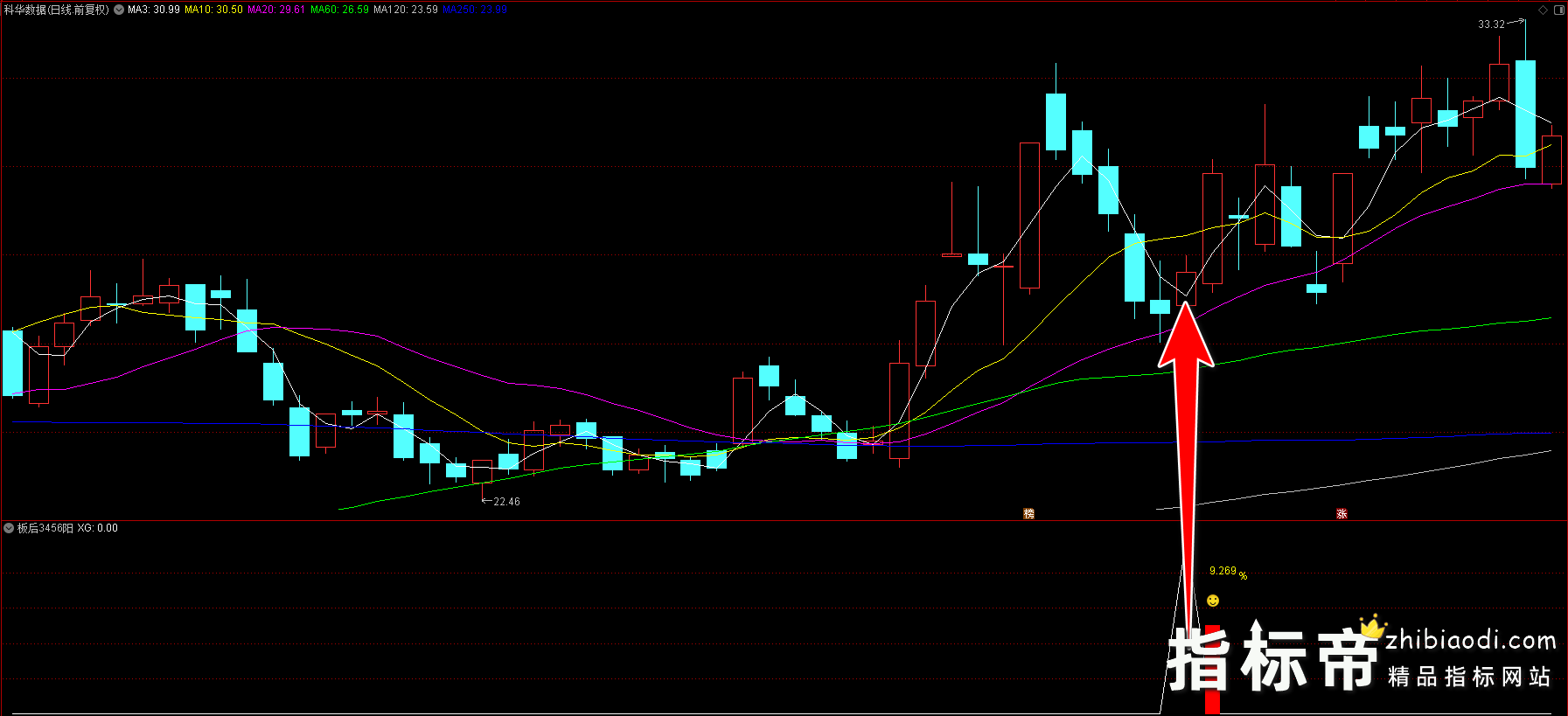Click the diamond icon at chart top-right
1568x716 pixels.
pyautogui.click(x=1544, y=10)
